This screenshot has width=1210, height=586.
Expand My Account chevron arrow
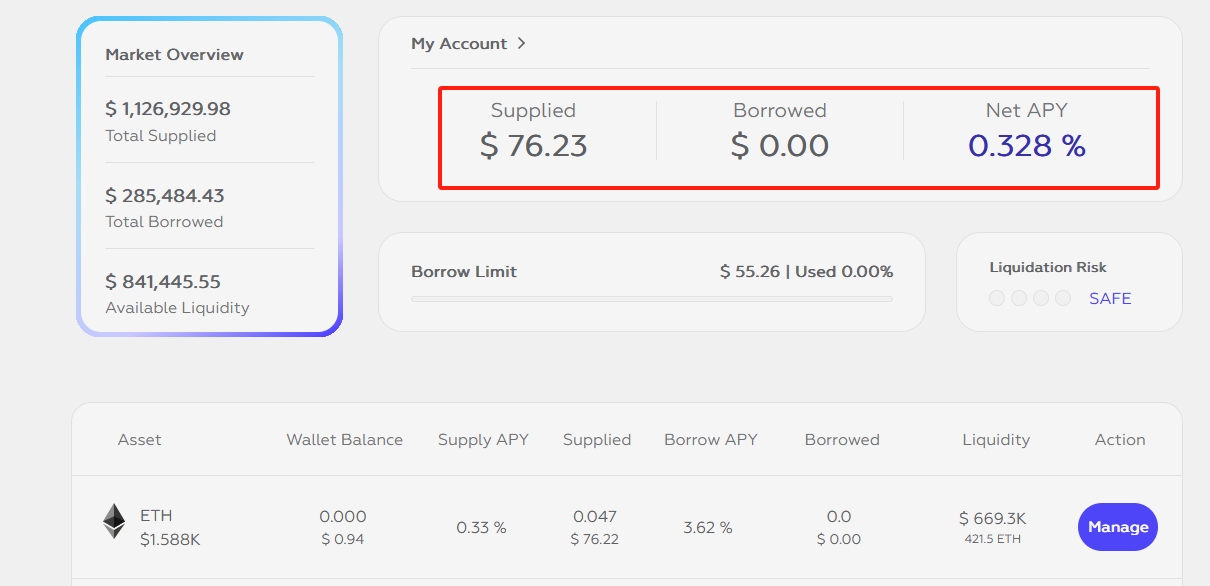[521, 44]
